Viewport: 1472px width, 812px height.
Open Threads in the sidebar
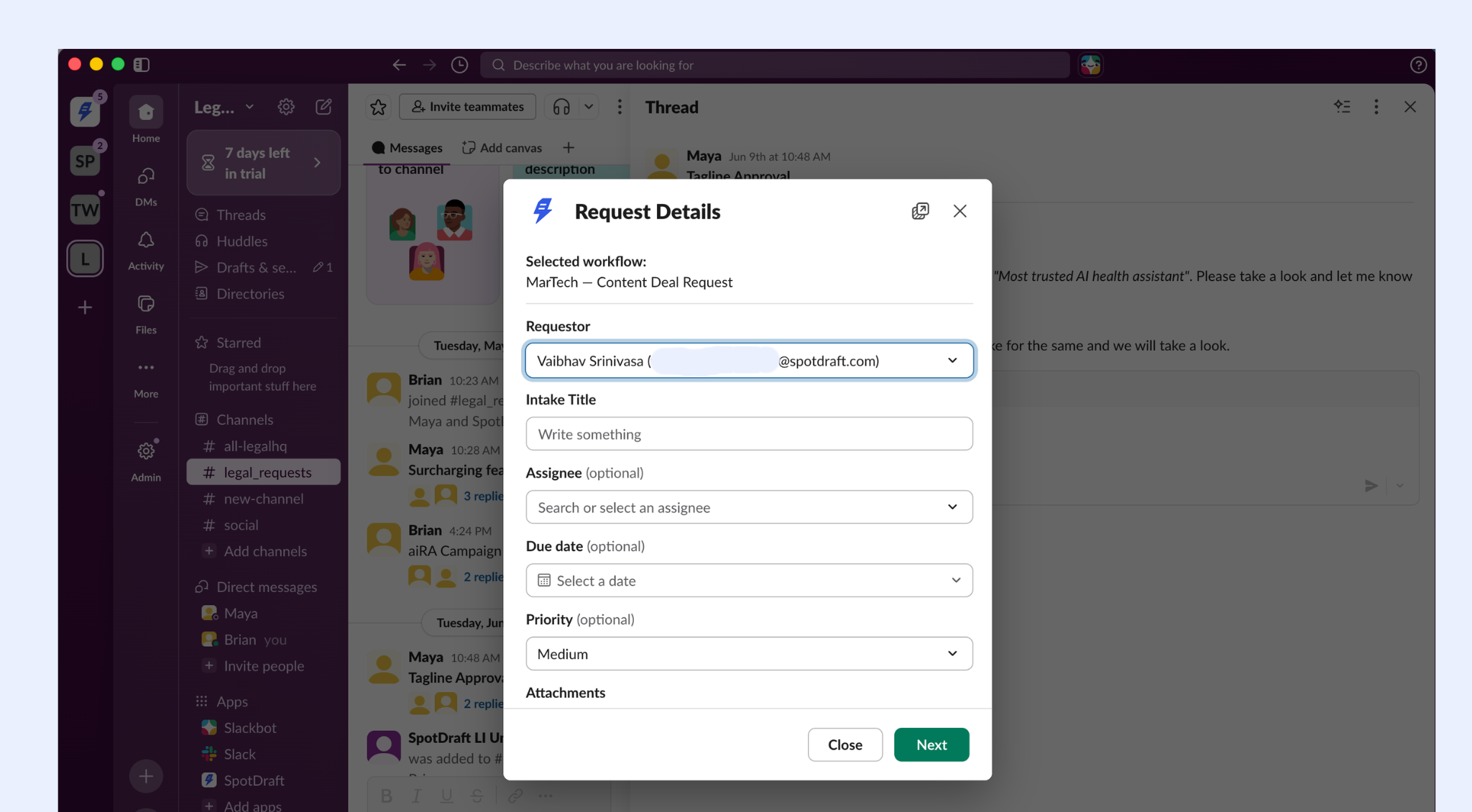pyautogui.click(x=241, y=215)
